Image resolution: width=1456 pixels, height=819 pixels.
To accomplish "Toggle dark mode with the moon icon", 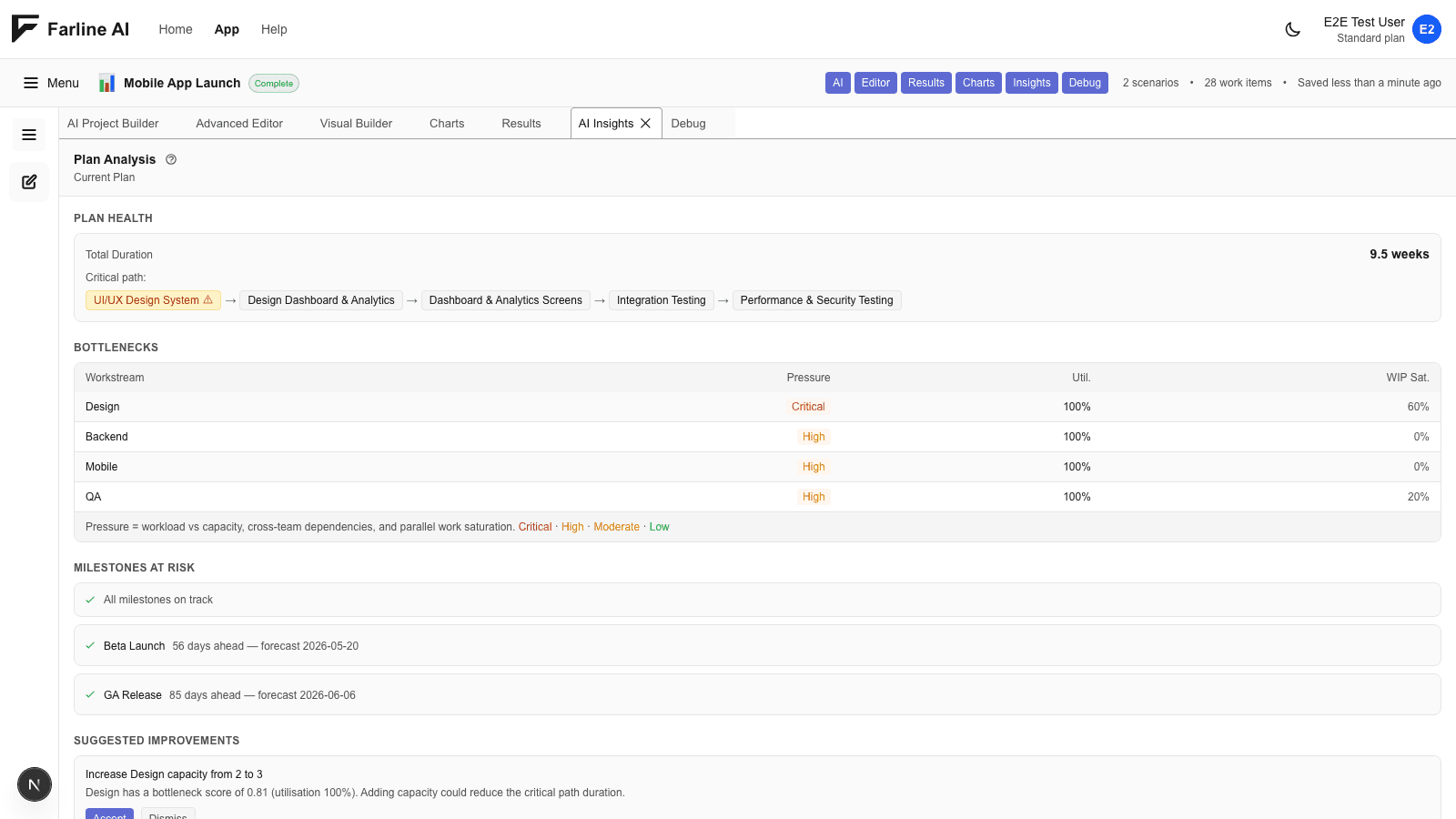I will pyautogui.click(x=1292, y=29).
